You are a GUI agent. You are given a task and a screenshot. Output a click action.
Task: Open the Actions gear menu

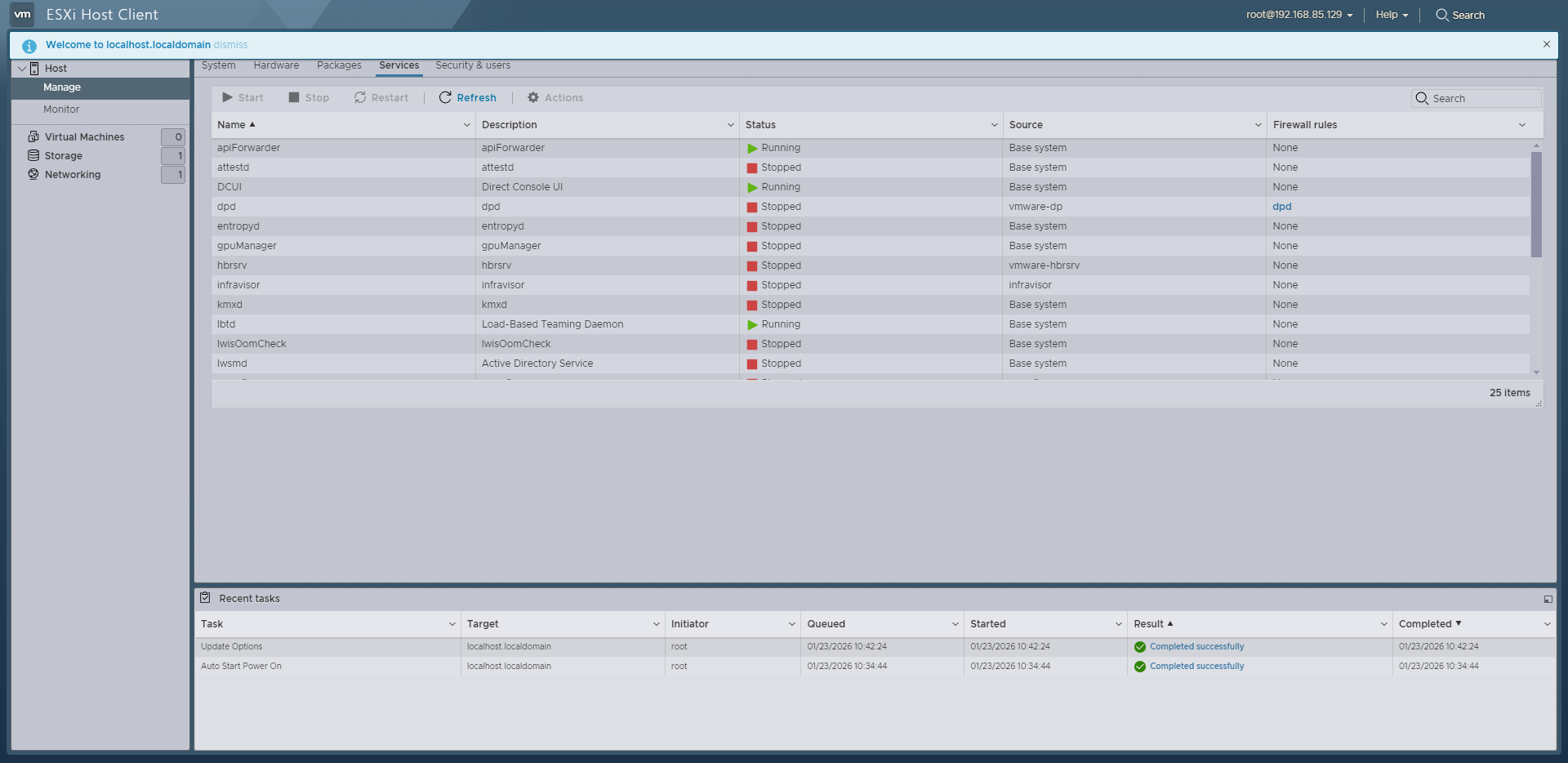click(534, 97)
